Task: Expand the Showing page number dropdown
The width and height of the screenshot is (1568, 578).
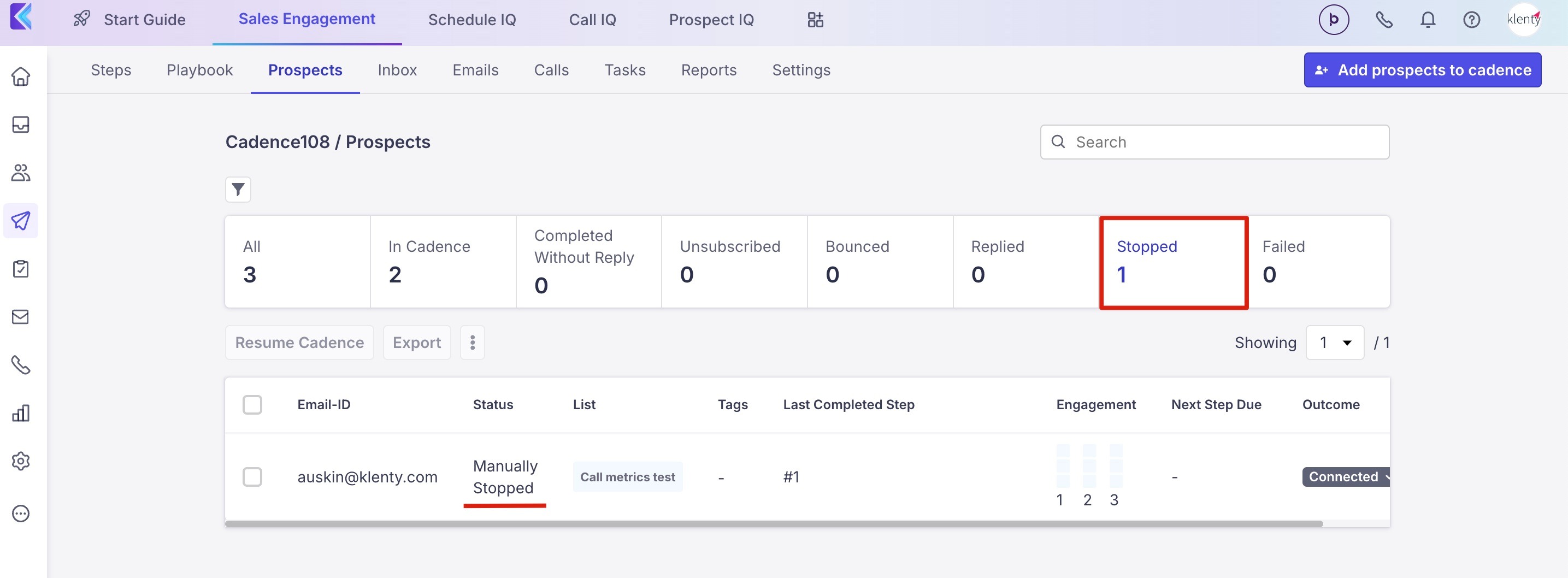Action: pyautogui.click(x=1334, y=343)
